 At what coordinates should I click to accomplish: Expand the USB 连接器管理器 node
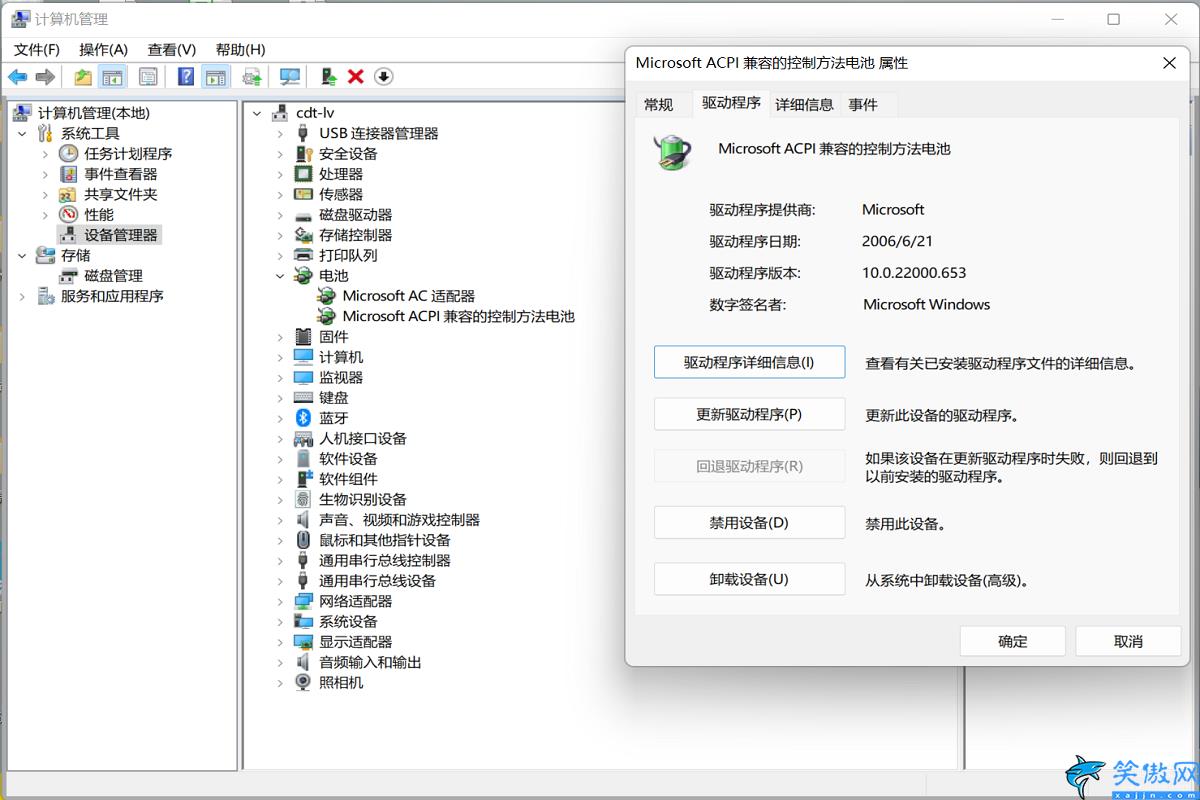click(281, 133)
